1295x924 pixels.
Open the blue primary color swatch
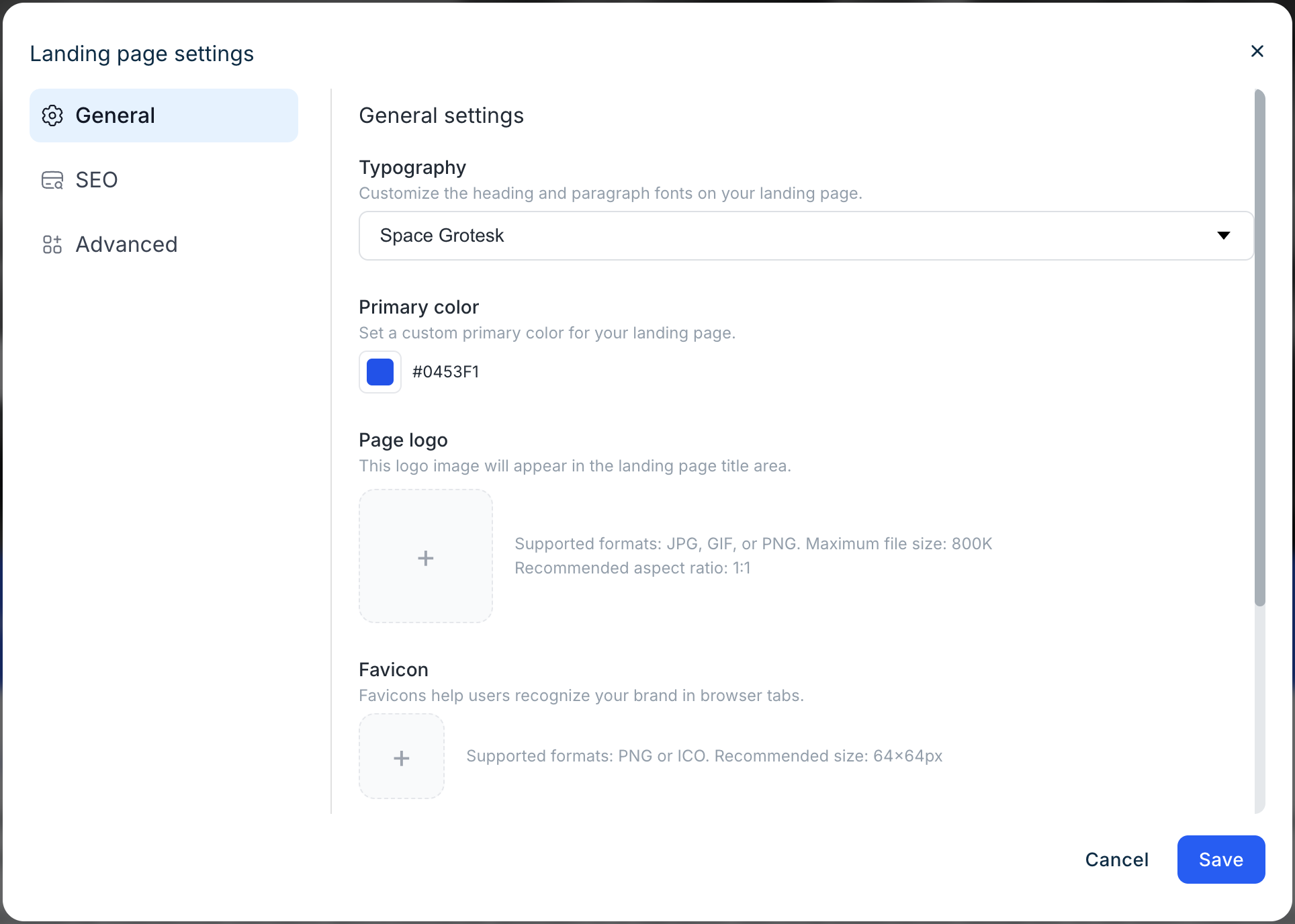click(x=380, y=372)
